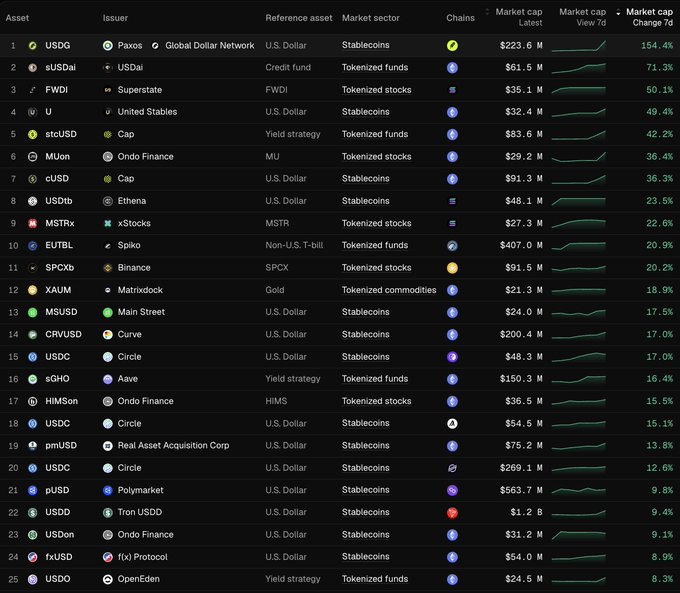Click the Gold reference asset text
This screenshot has height=593, width=680.
coord(275,290)
